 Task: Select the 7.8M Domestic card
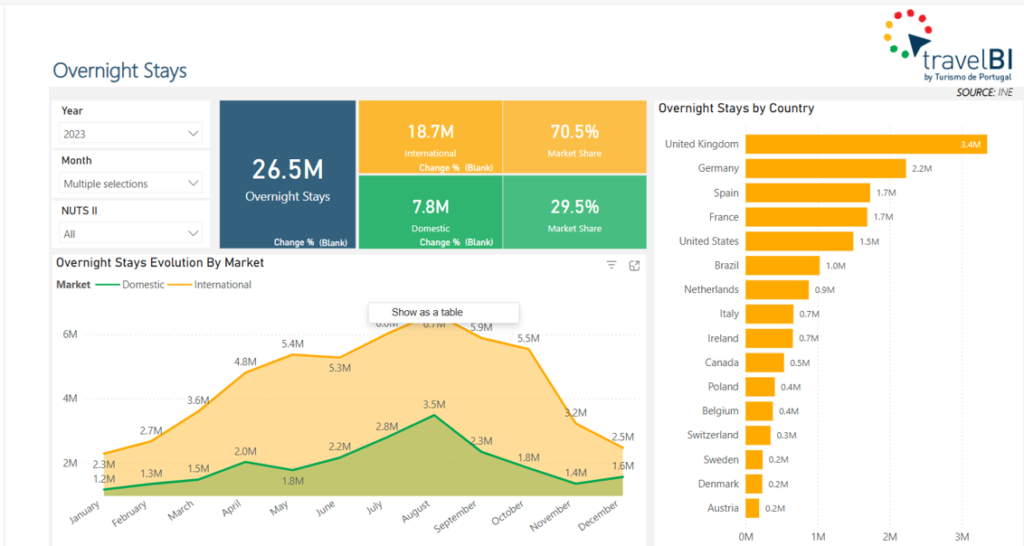430,211
